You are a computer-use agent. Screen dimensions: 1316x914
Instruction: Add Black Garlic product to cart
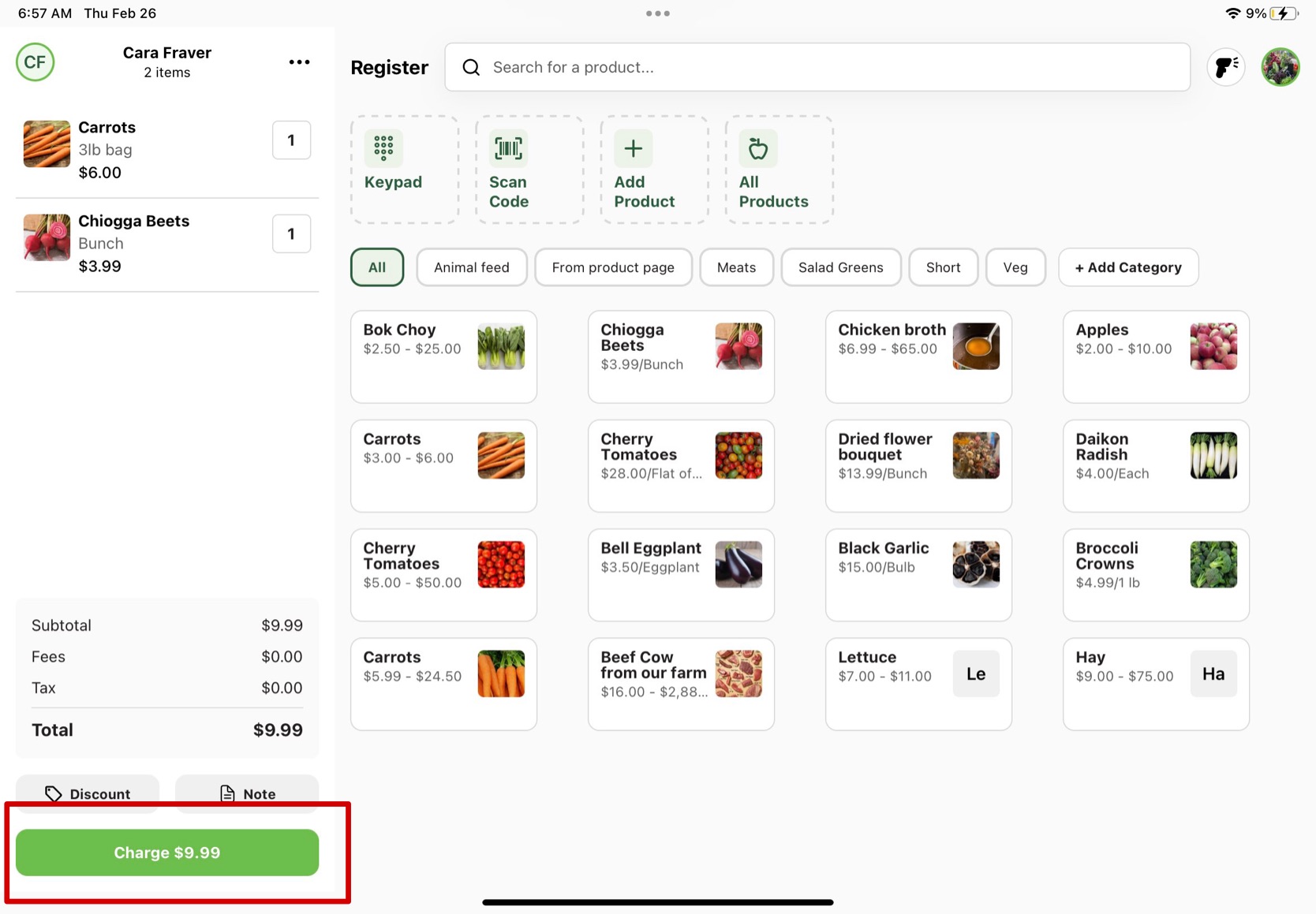(918, 574)
